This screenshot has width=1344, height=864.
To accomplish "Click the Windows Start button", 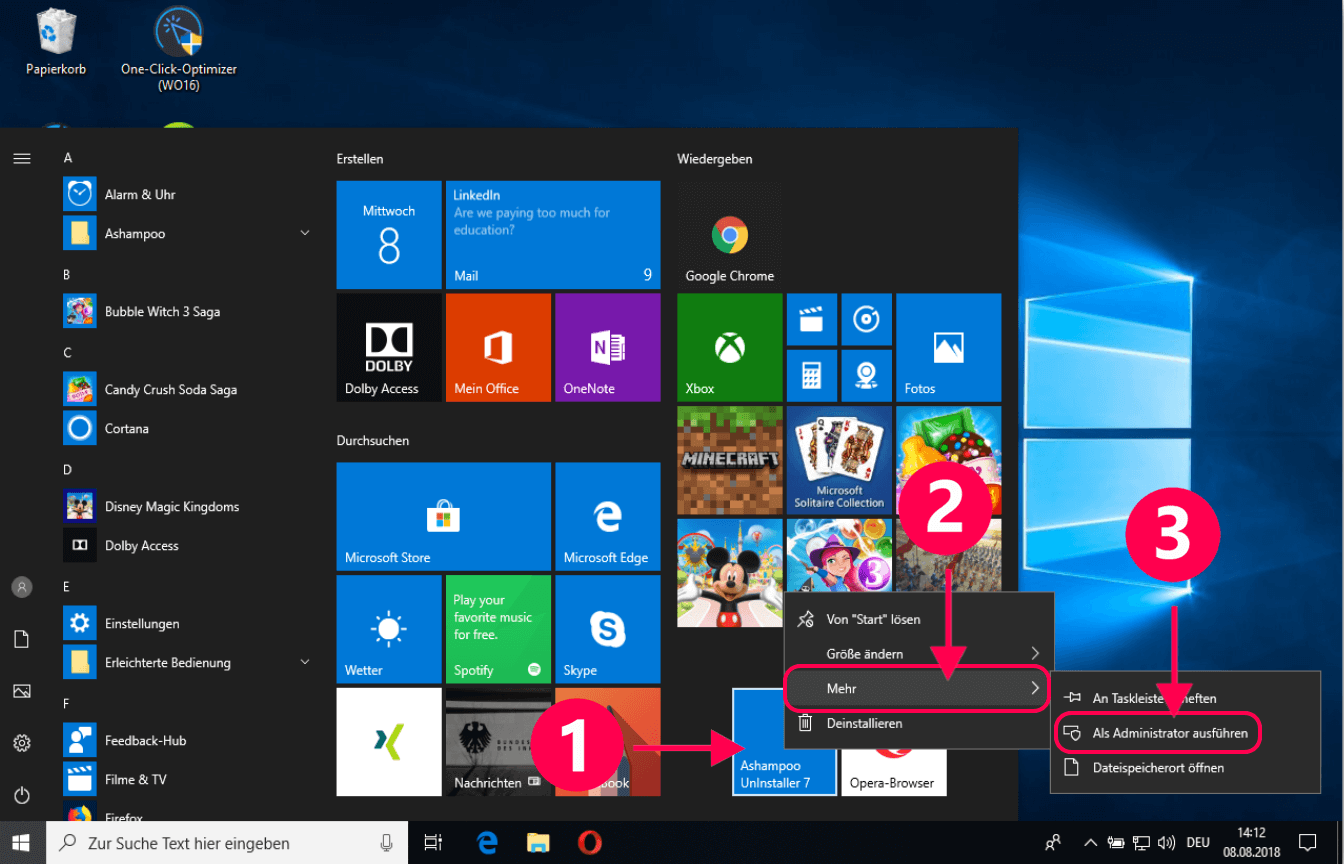I will tap(22, 843).
